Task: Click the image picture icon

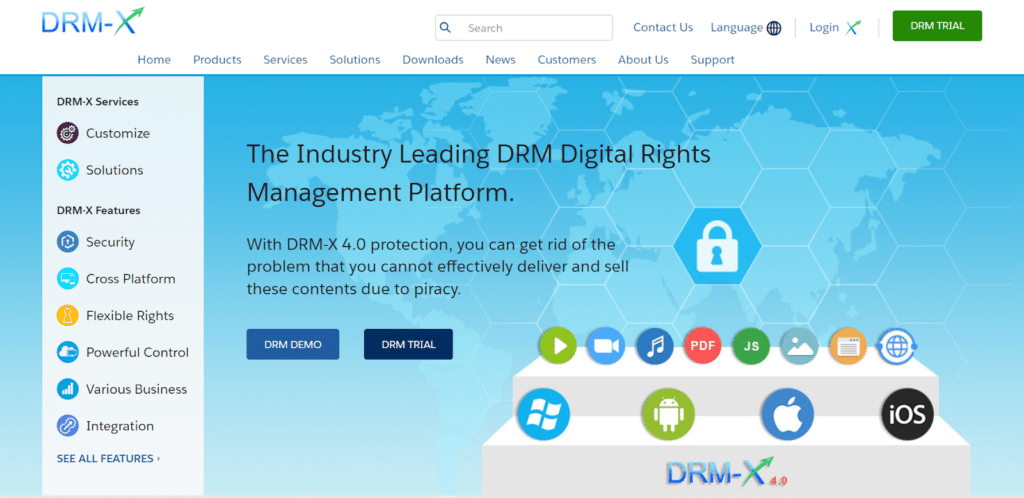Action: point(799,346)
